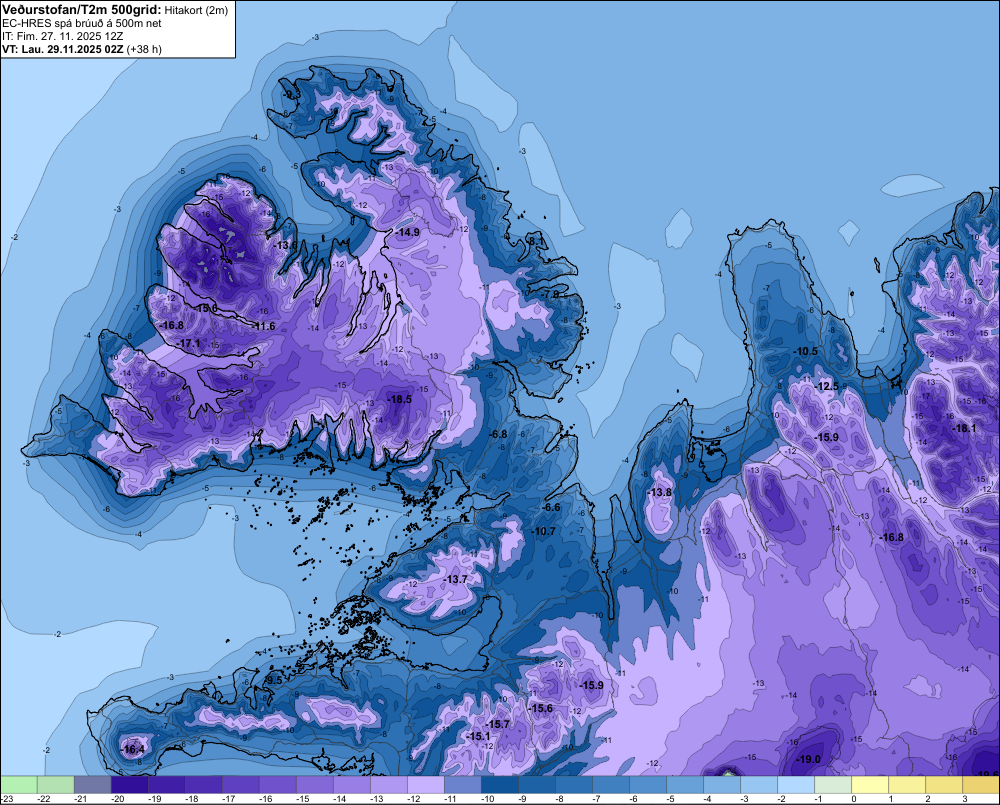Viewport: 1000px width, 805px height.
Task: Click the bold -11.6 temperature value
Action: (263, 326)
